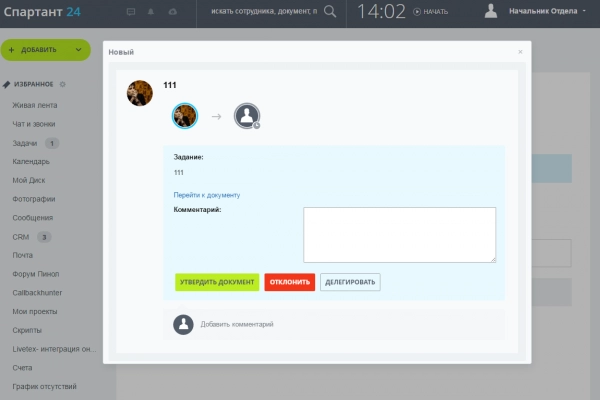
Task: Open the notifications bell icon
Action: [153, 12]
